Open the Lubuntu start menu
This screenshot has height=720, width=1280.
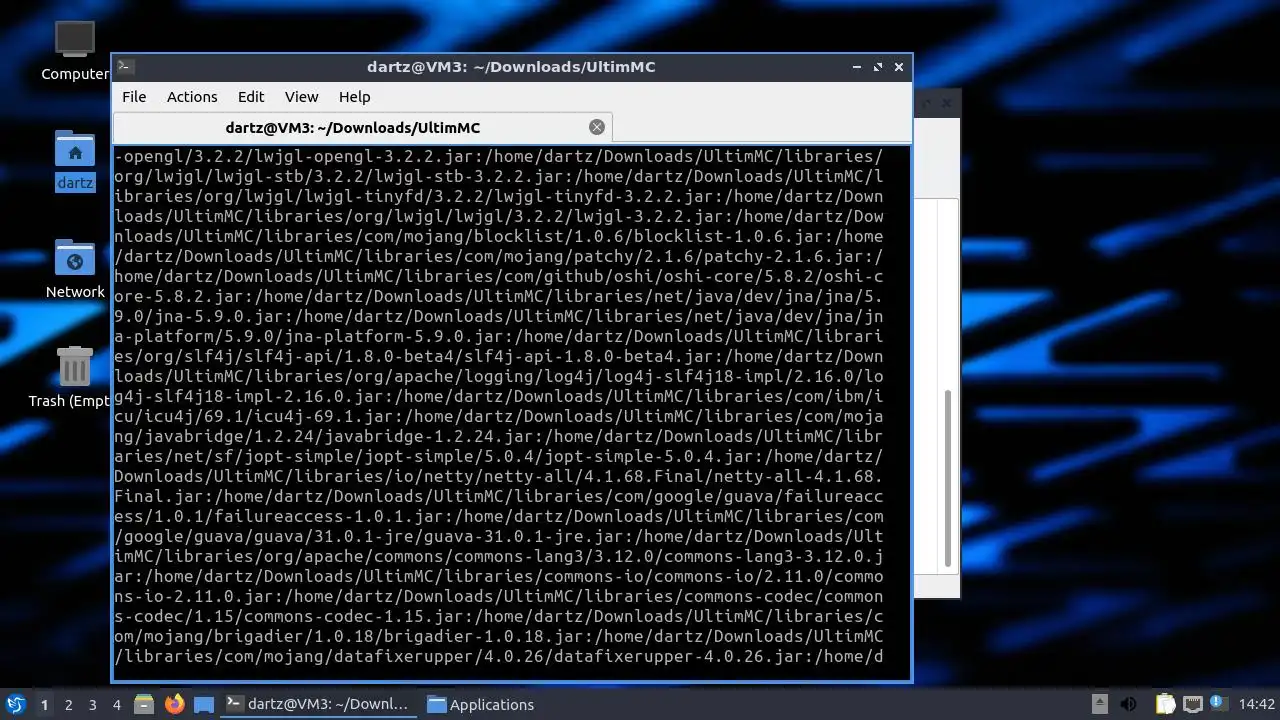pyautogui.click(x=15, y=705)
